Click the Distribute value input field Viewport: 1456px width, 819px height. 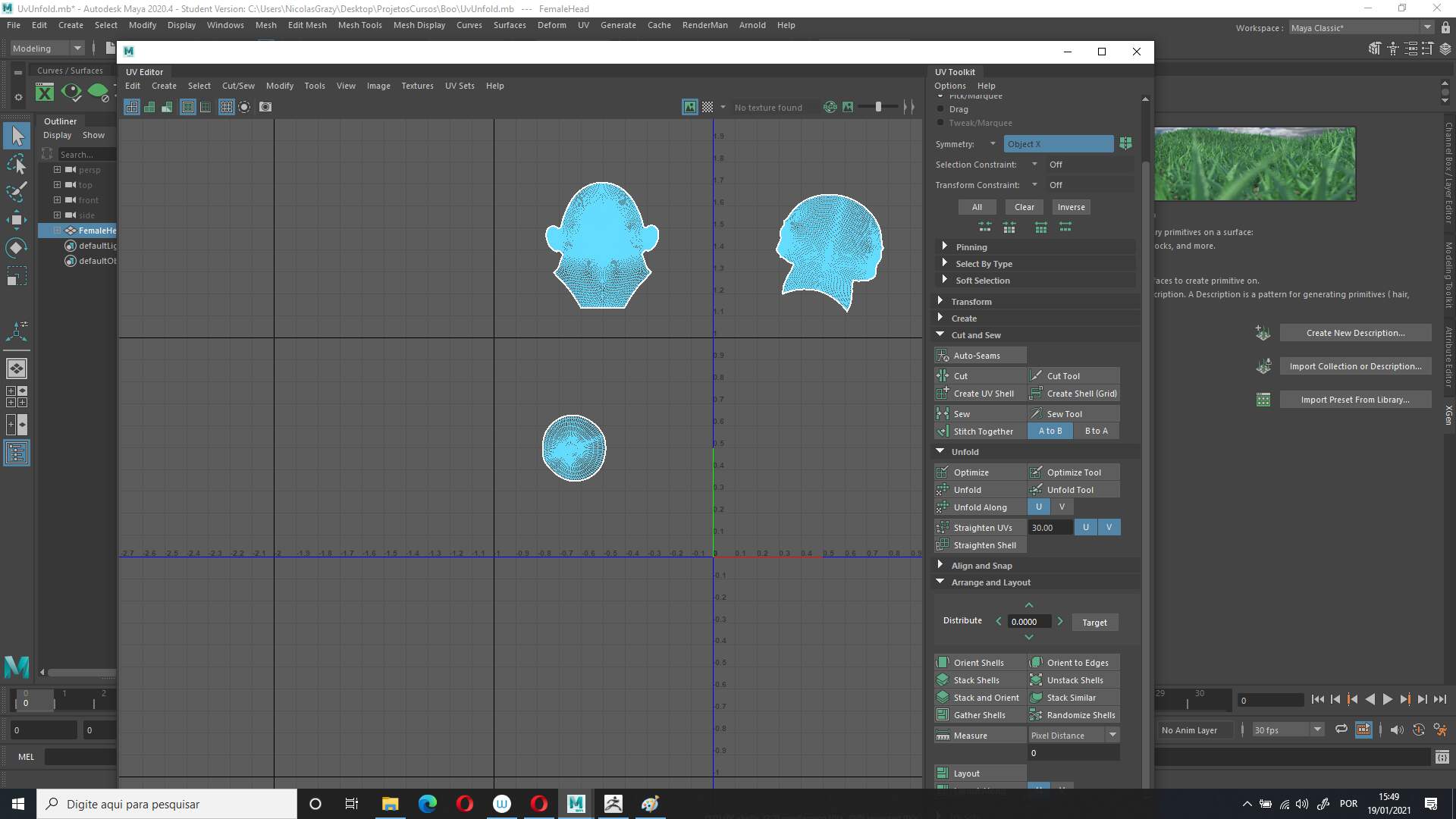point(1029,621)
